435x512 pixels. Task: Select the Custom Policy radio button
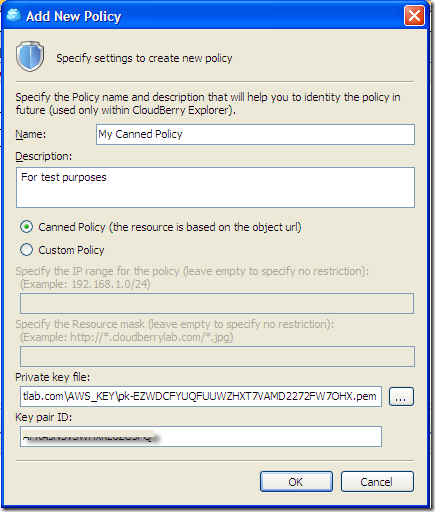pos(26,250)
